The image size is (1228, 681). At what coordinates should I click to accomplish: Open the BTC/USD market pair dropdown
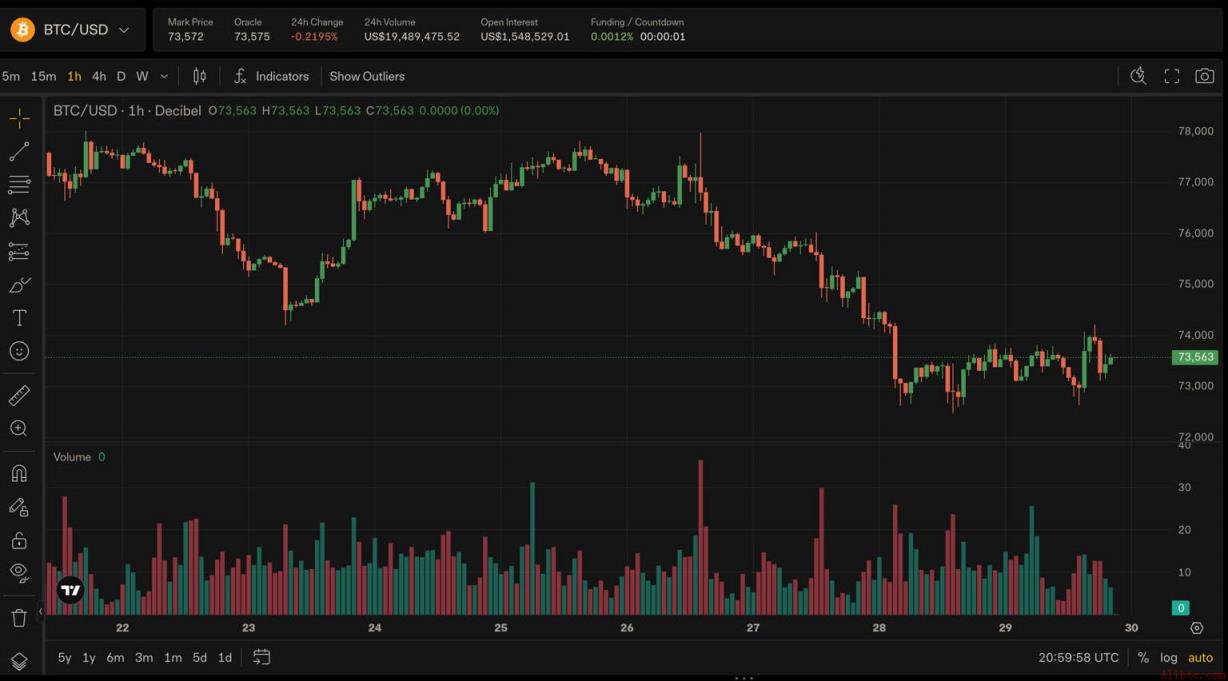(x=72, y=30)
